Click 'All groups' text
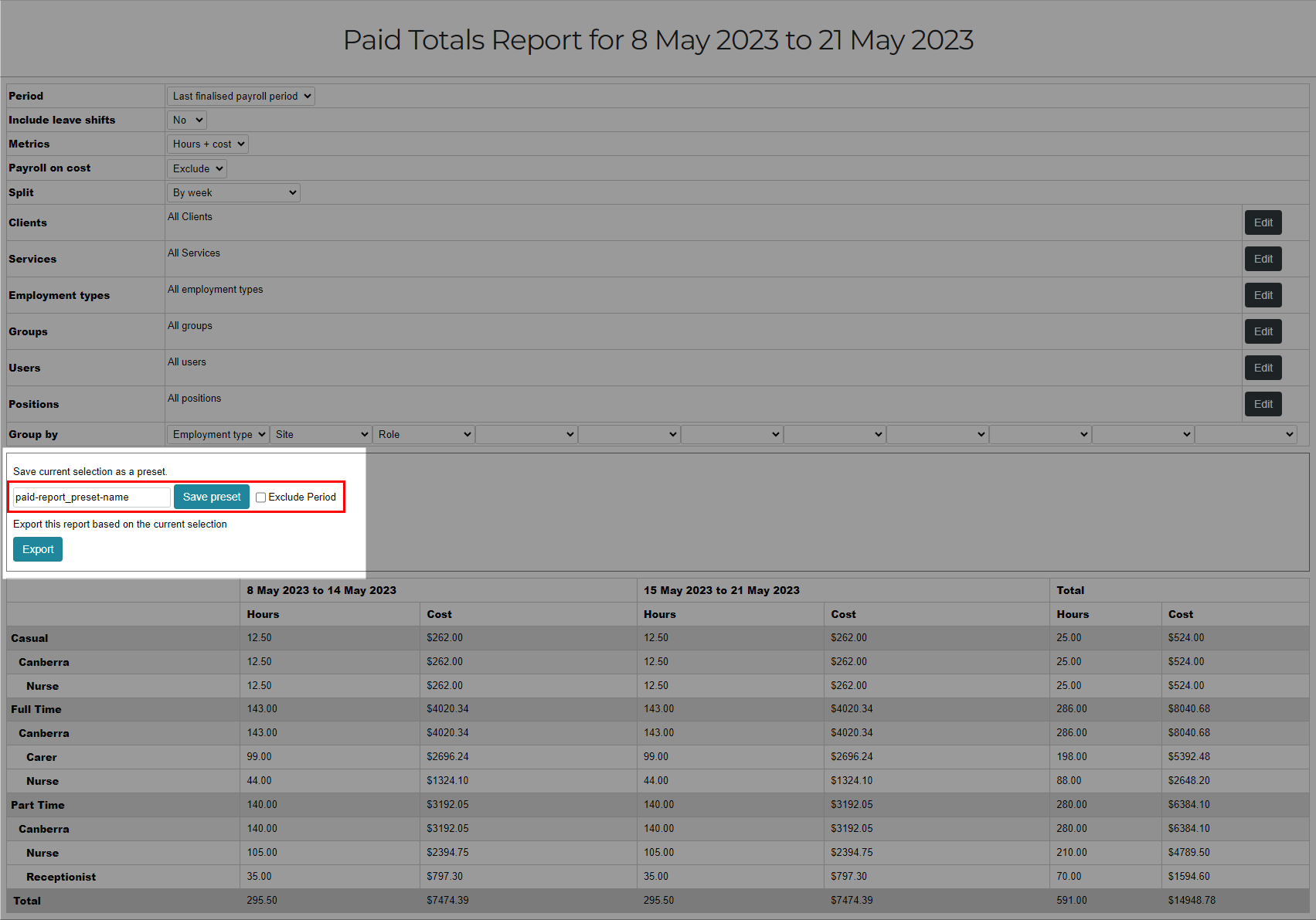 pos(190,325)
